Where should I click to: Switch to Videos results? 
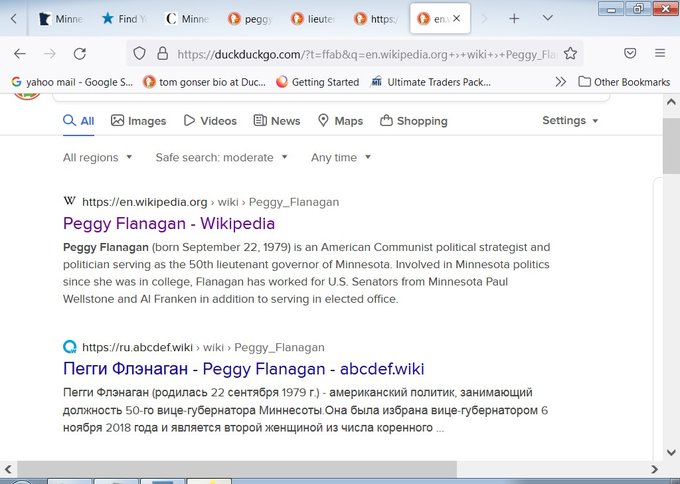[x=210, y=121]
